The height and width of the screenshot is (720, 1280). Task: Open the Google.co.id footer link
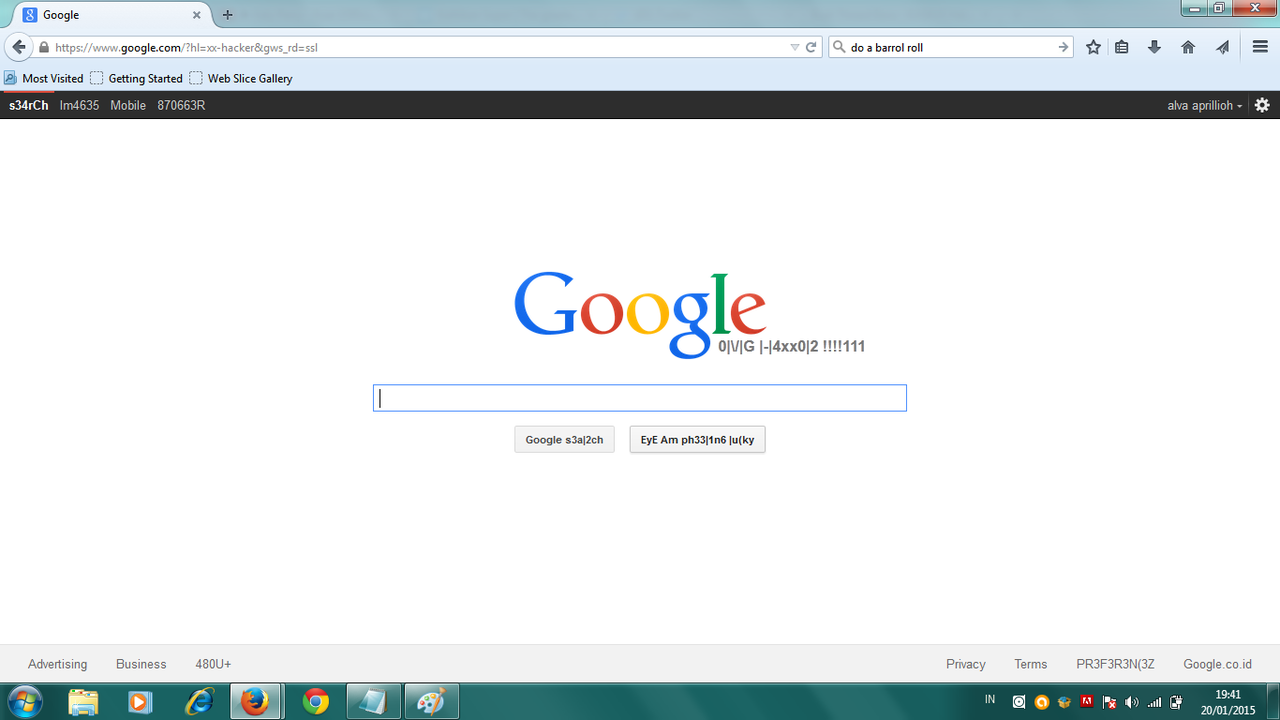1218,664
